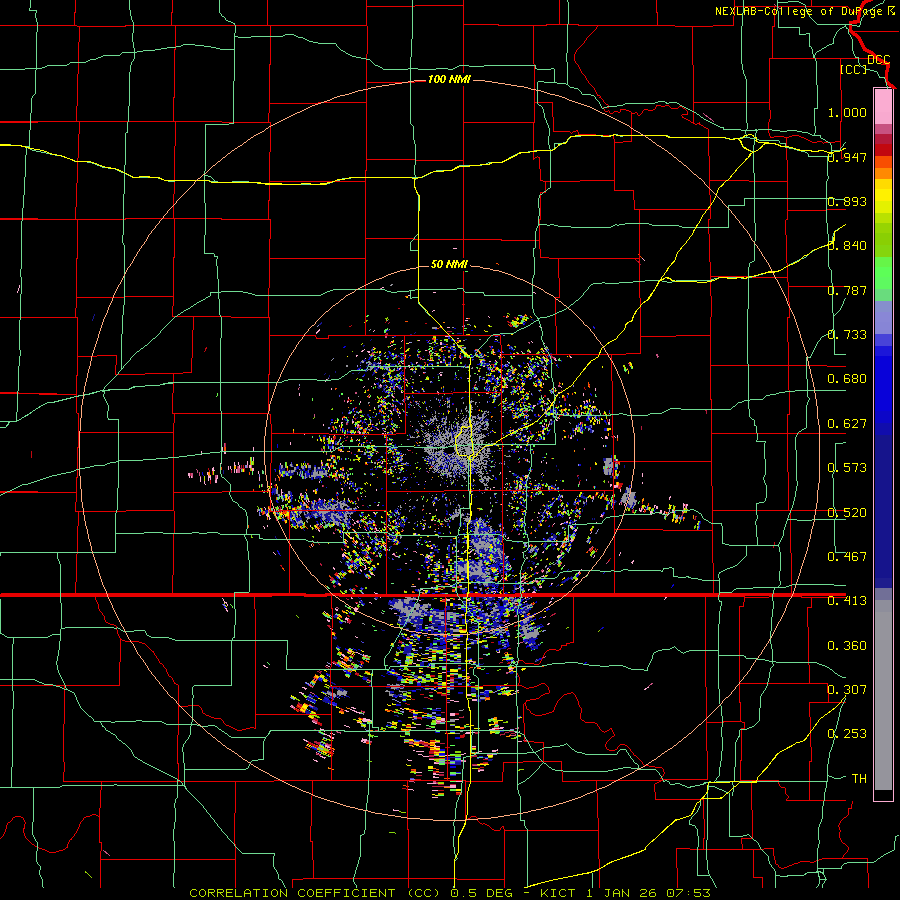This screenshot has width=900, height=900.
Task: Select the 0.413 scale value
Action: 847,601
